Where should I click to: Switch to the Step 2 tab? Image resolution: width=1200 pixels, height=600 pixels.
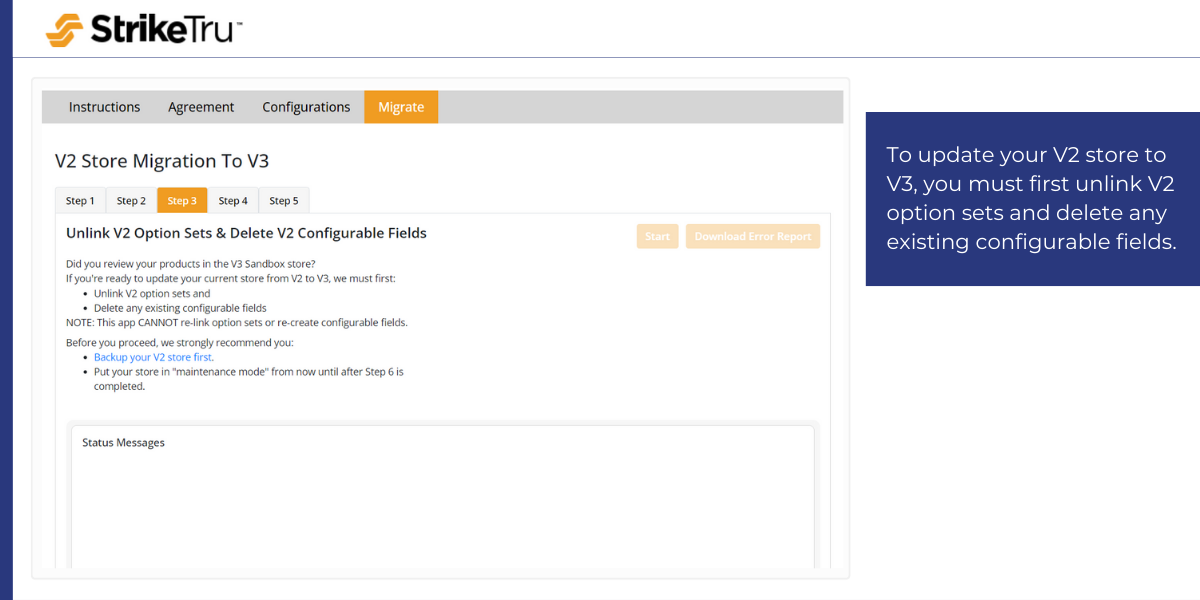point(131,201)
